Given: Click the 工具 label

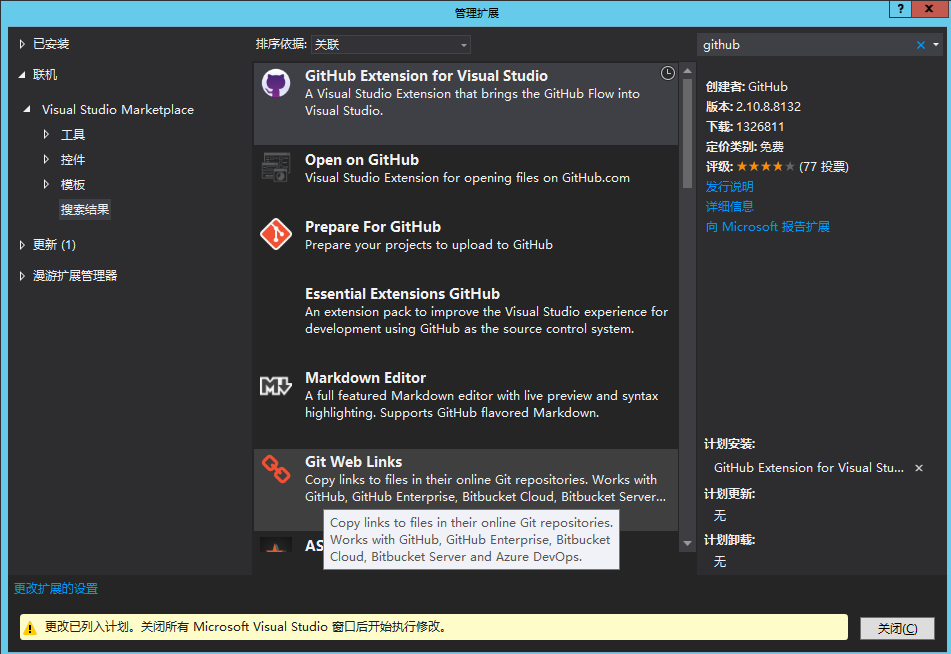Looking at the screenshot, I should [x=73, y=135].
